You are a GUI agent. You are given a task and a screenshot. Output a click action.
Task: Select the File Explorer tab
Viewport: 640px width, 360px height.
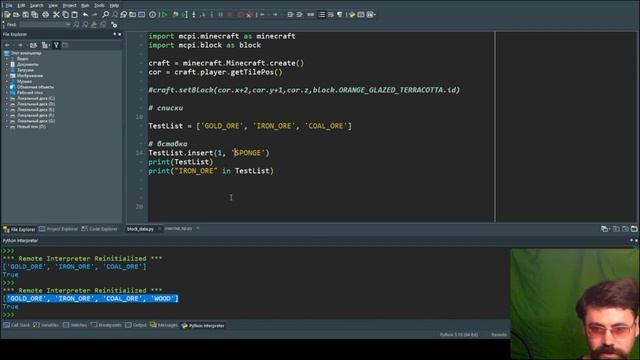point(20,229)
